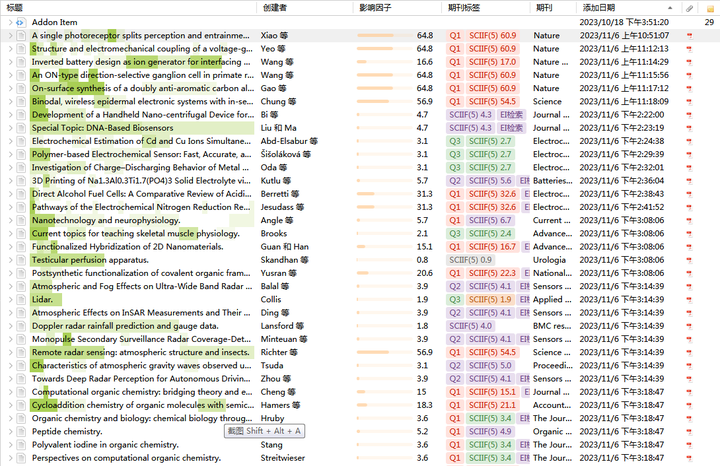Expand the Lidar. row
This screenshot has height=466, width=720.
coord(10,300)
